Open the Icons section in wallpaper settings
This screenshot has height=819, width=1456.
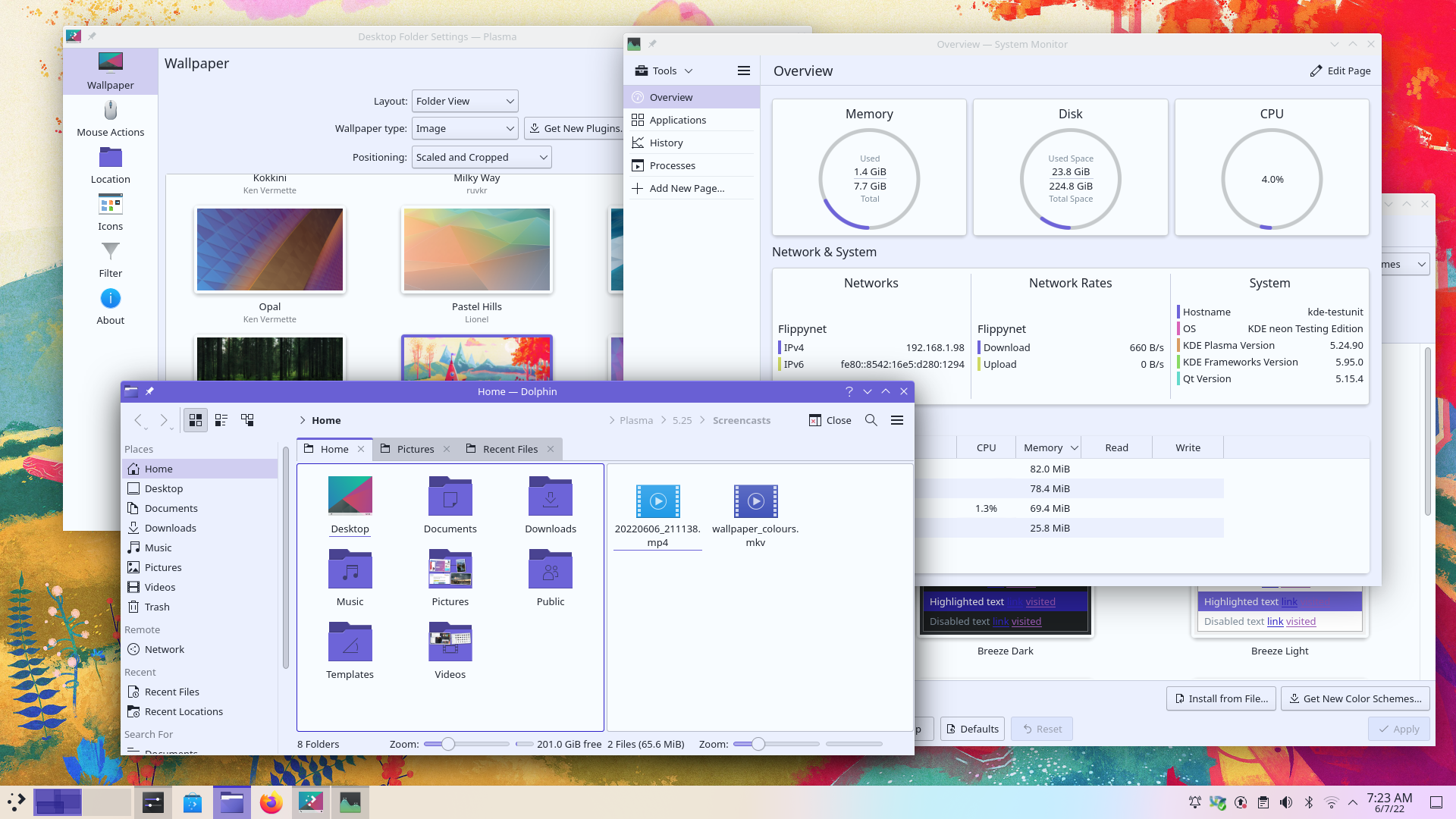110,211
